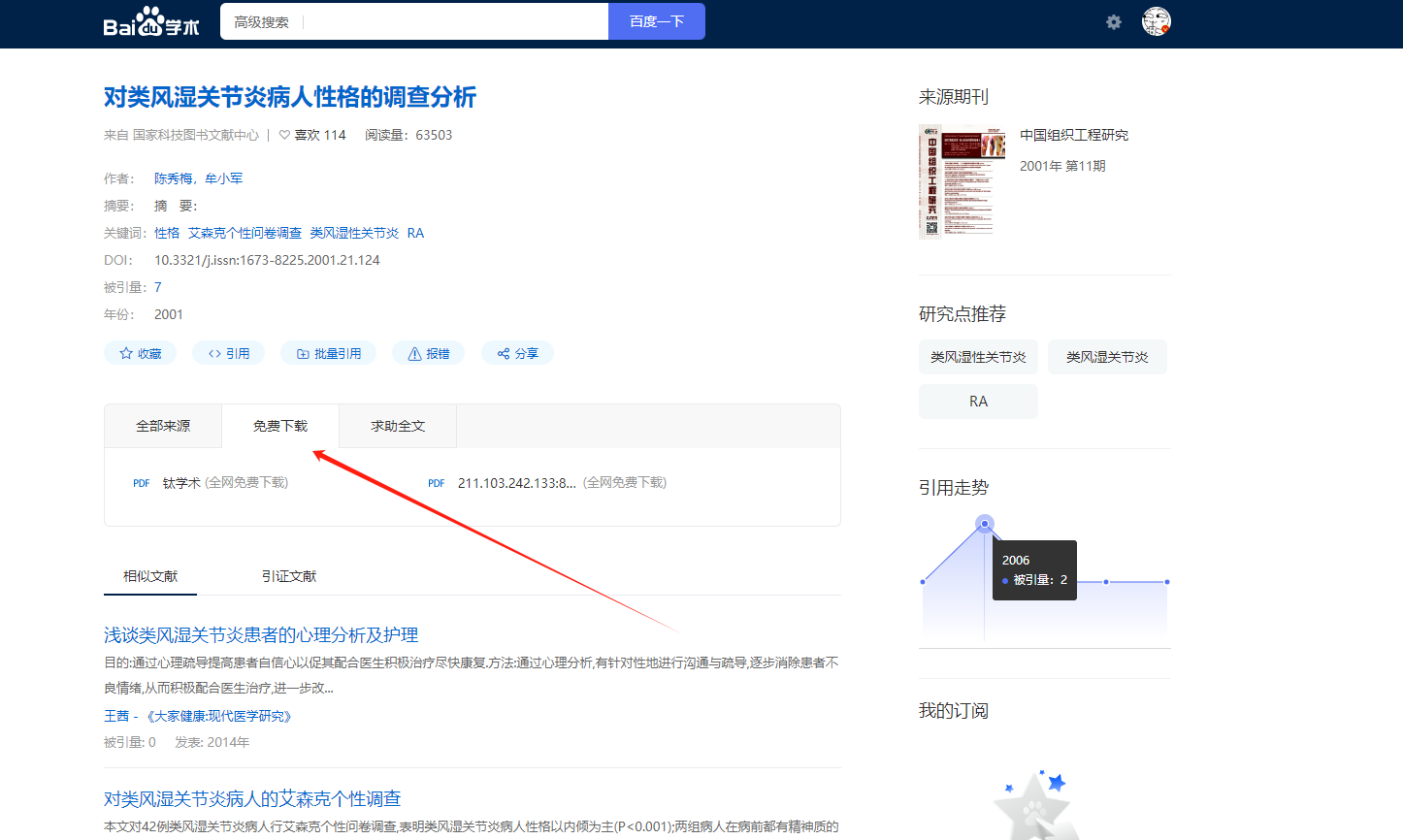Click the 引用 cite button
The height and width of the screenshot is (840, 1403).
(229, 353)
